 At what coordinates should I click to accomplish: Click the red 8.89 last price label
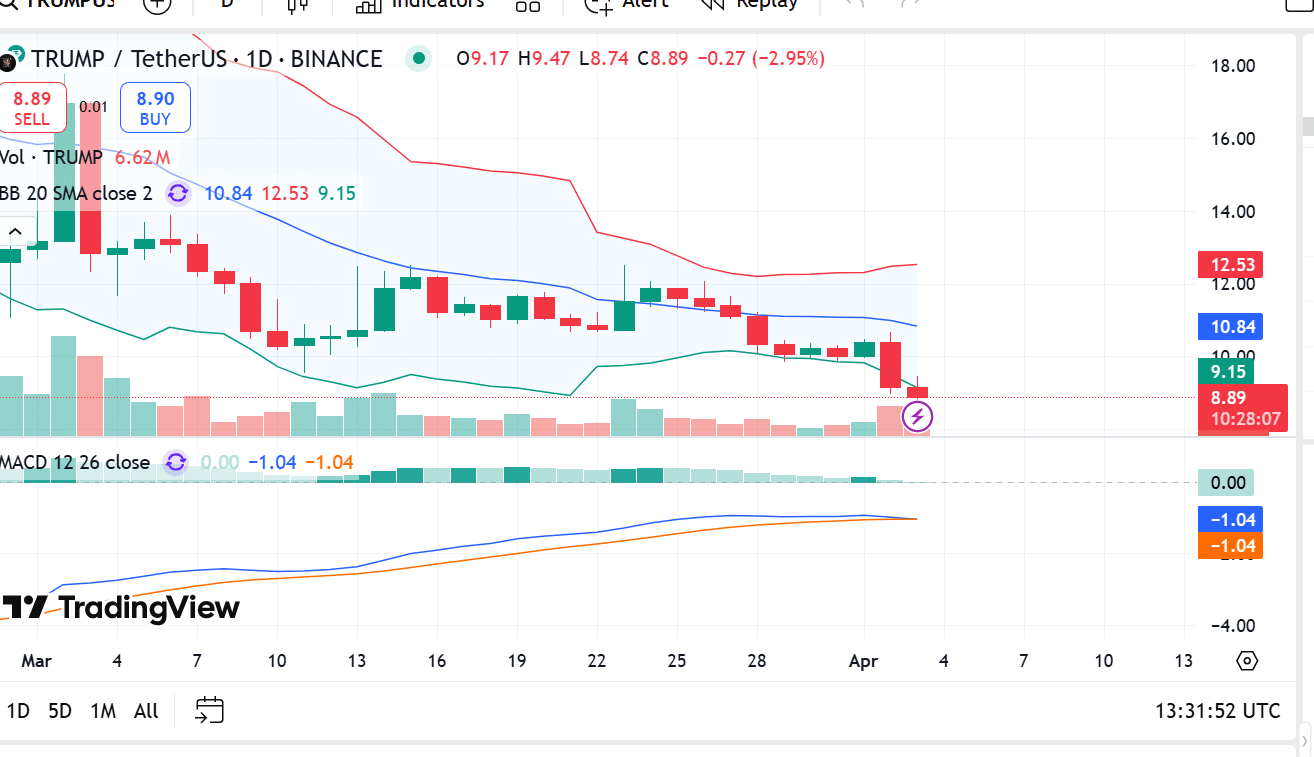(x=1243, y=407)
